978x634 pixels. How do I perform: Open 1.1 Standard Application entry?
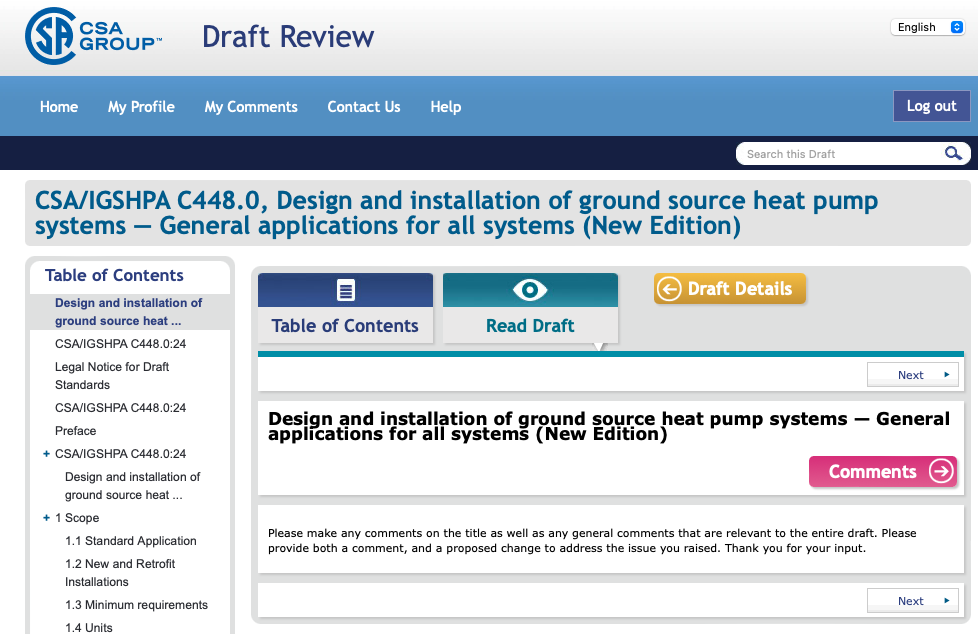pyautogui.click(x=131, y=541)
